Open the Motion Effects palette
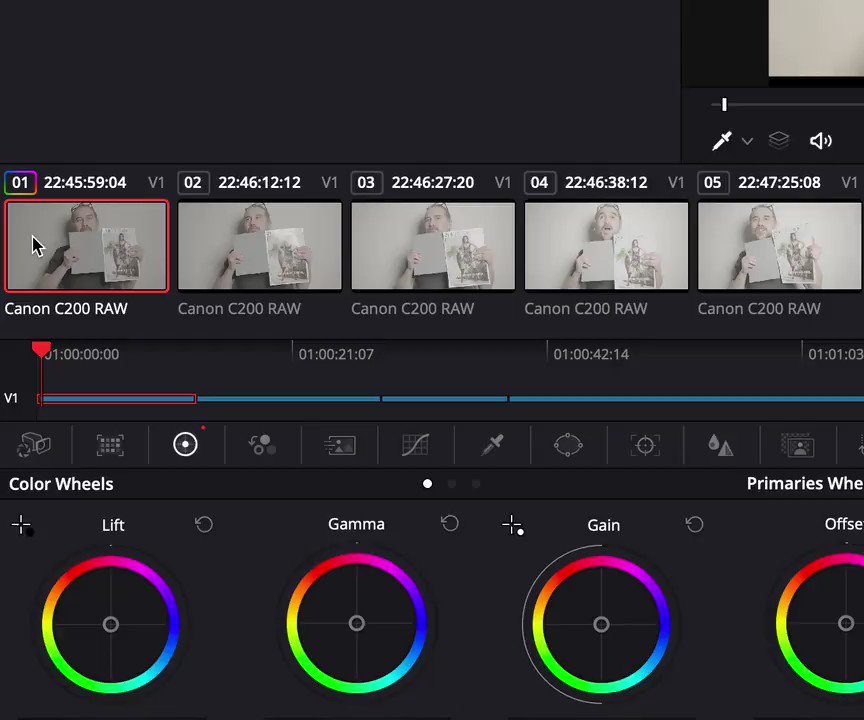 (339, 445)
